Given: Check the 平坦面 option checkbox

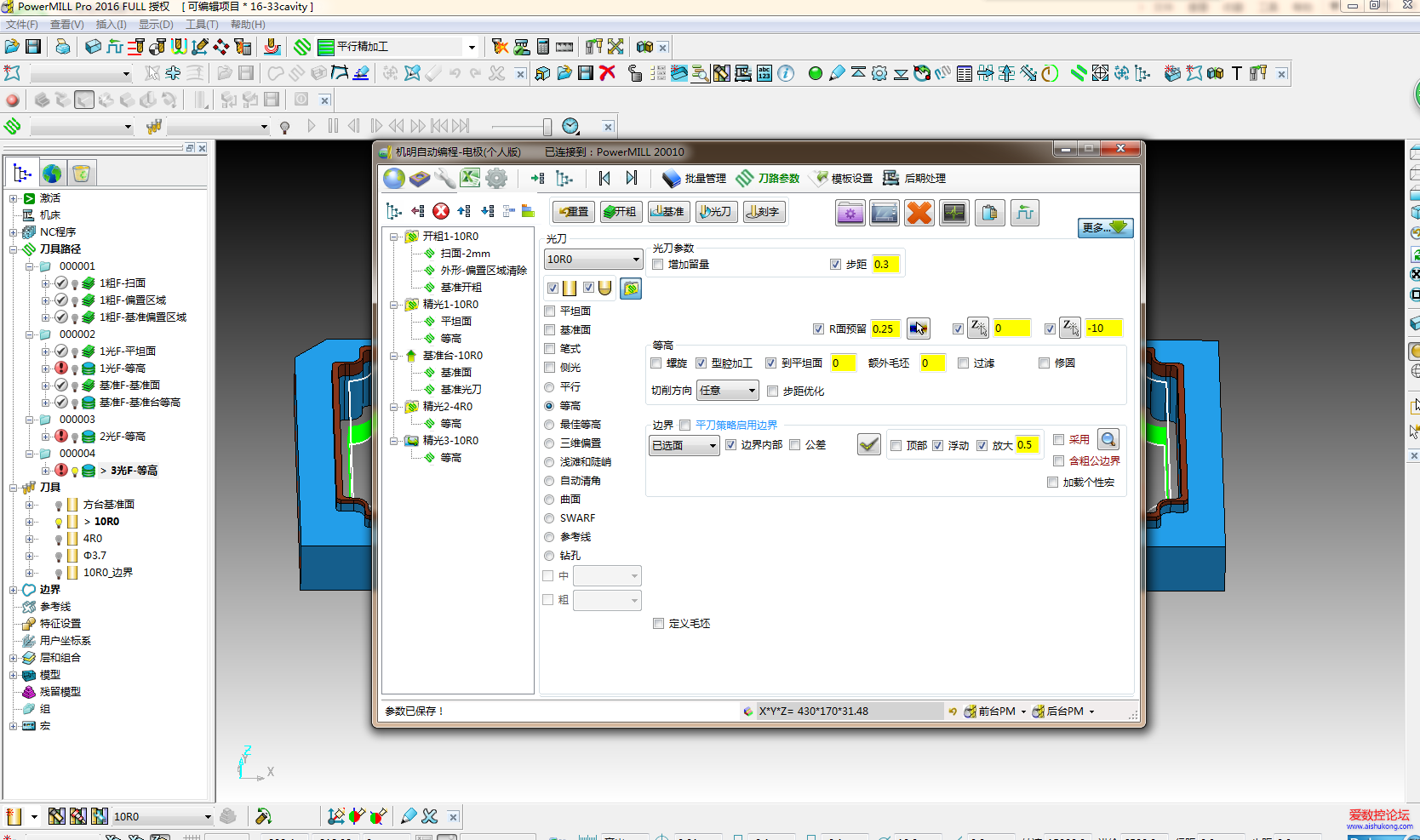Looking at the screenshot, I should click(x=550, y=311).
